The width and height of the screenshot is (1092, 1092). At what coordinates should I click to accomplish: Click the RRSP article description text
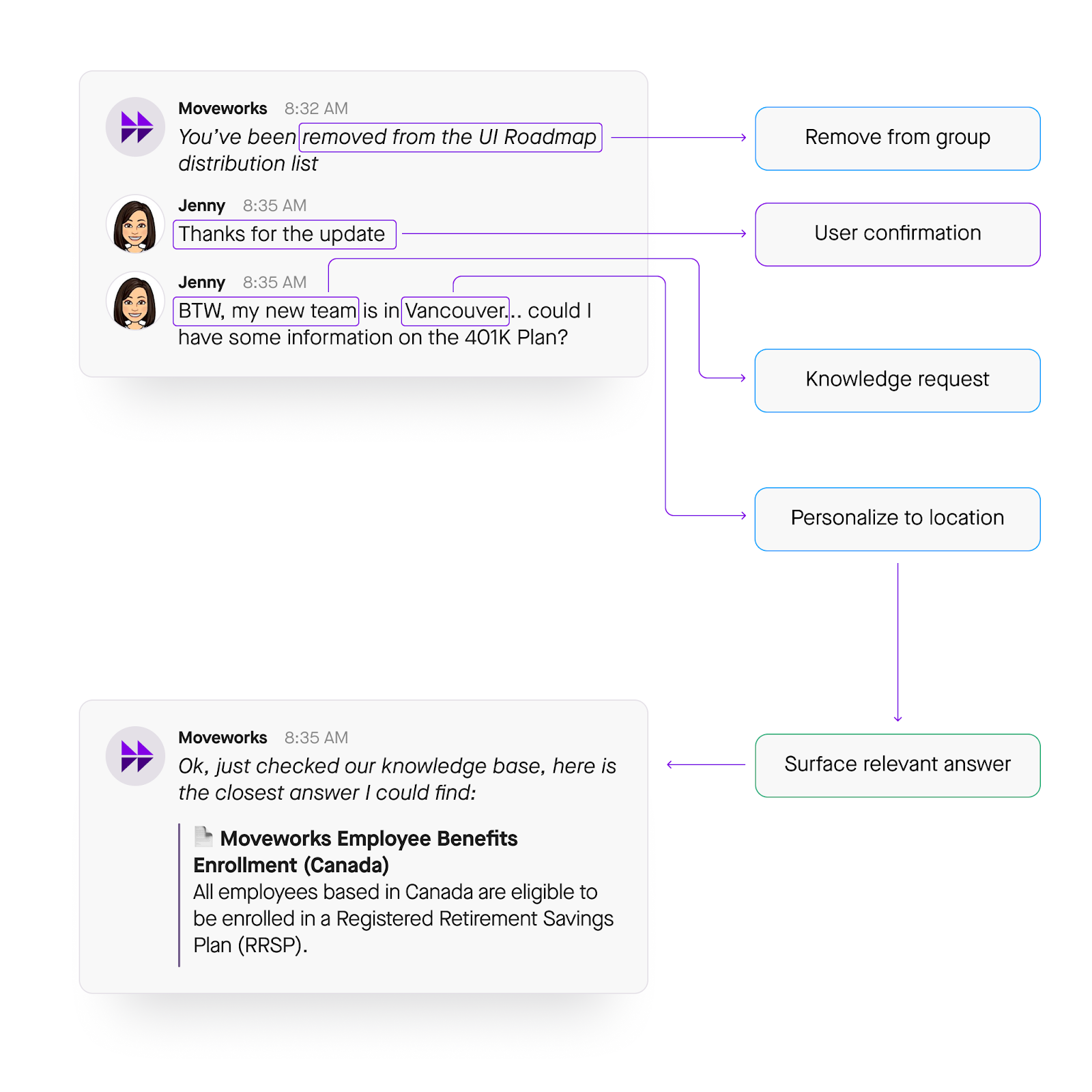click(403, 919)
